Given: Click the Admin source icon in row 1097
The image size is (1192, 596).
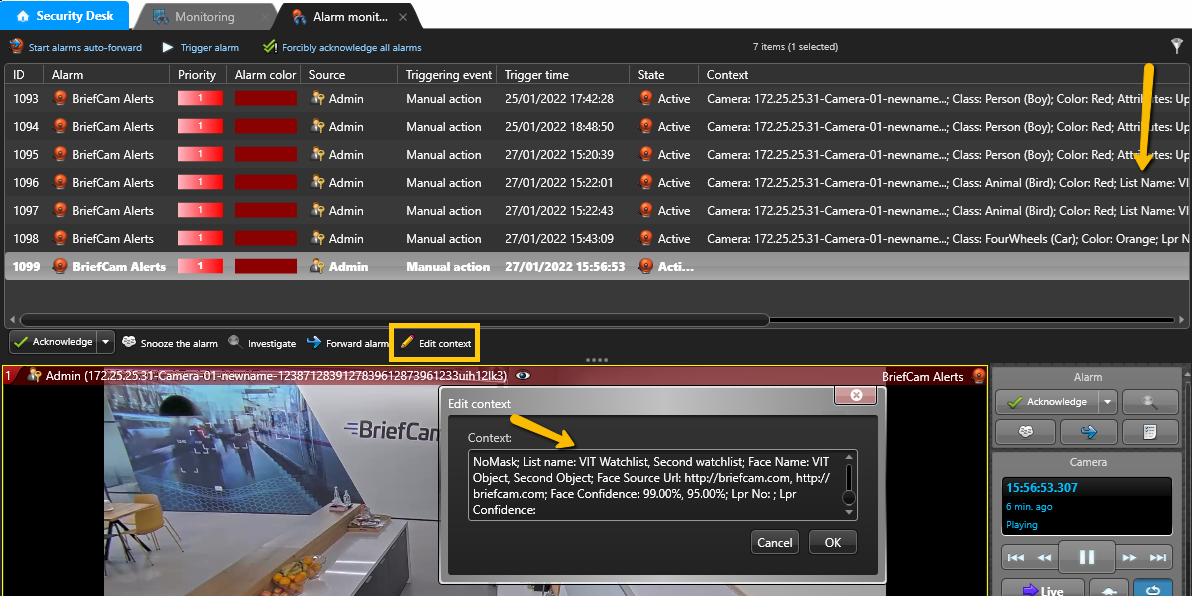Looking at the screenshot, I should point(319,211).
